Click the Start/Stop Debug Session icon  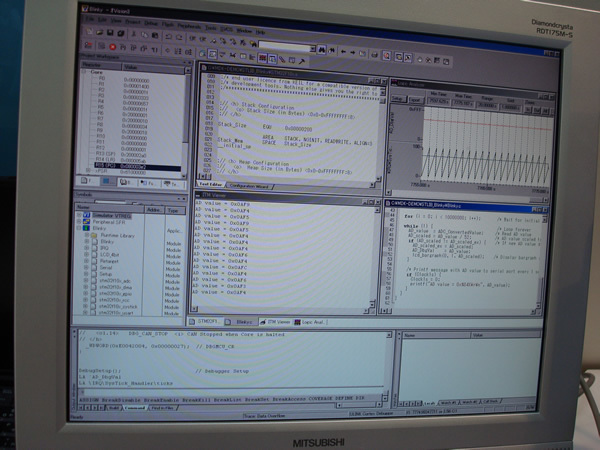point(386,56)
